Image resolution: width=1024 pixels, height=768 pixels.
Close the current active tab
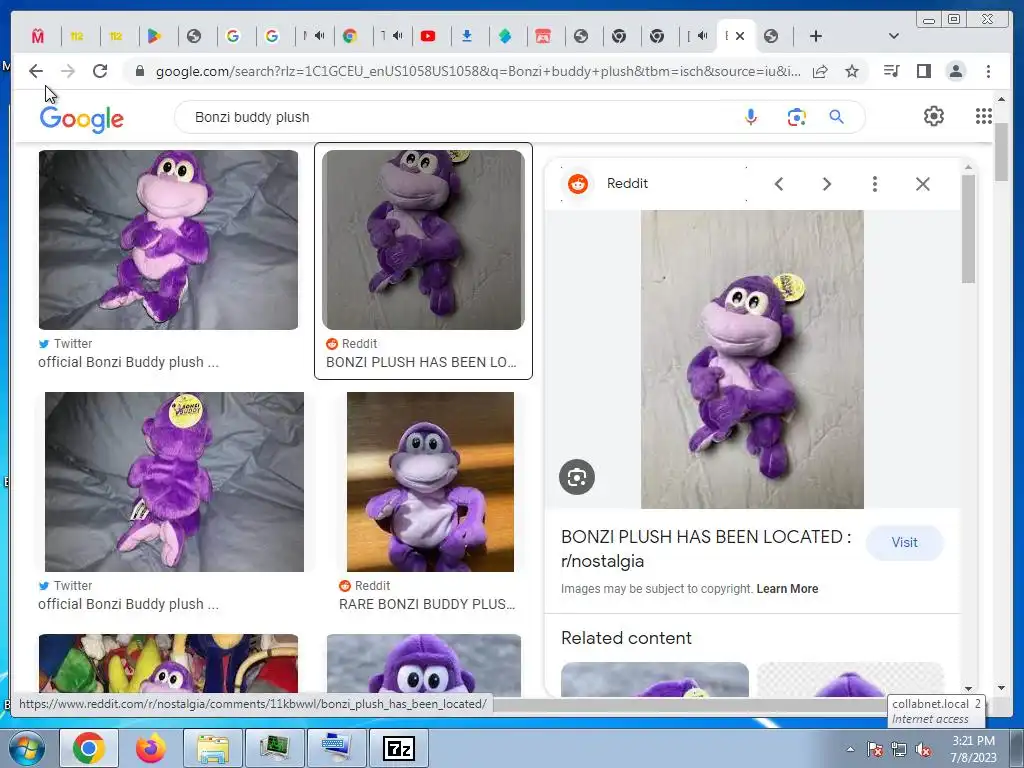tap(740, 36)
